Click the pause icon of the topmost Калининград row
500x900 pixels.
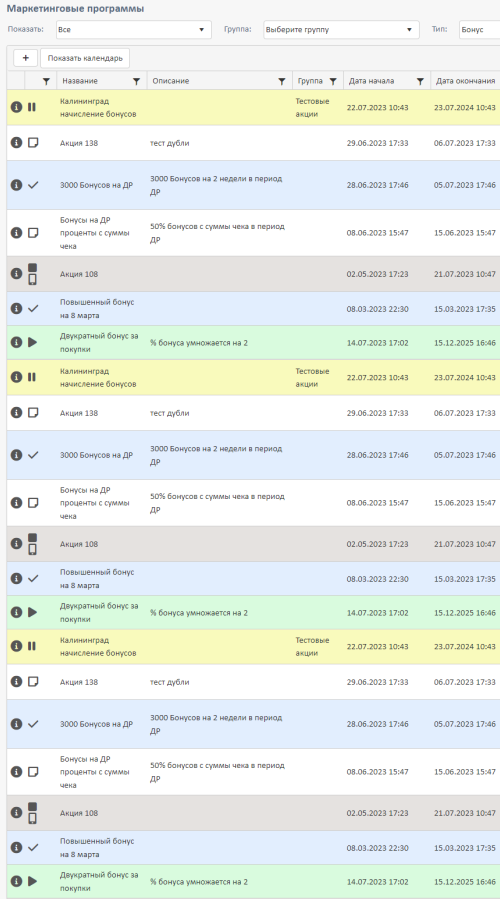pos(32,107)
